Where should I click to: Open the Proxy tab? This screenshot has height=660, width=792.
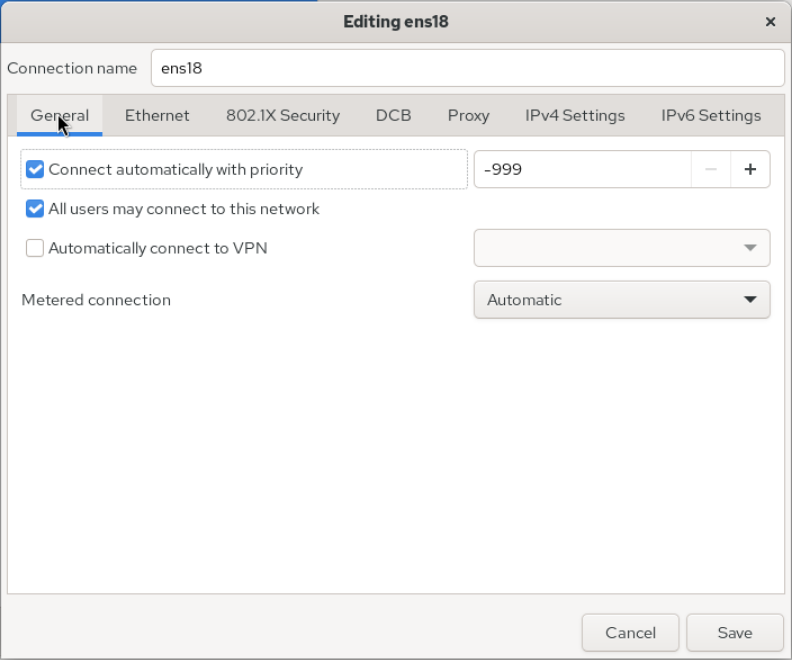click(468, 116)
